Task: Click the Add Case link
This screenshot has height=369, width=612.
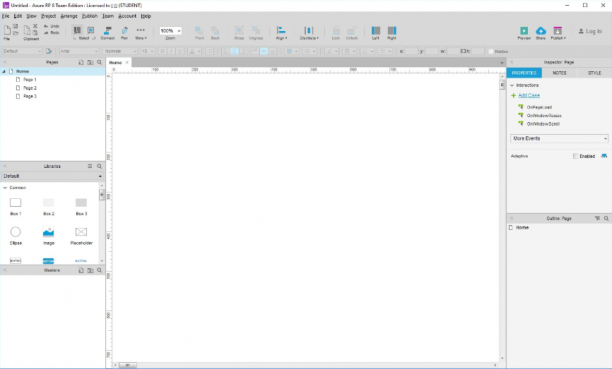Action: click(x=529, y=95)
